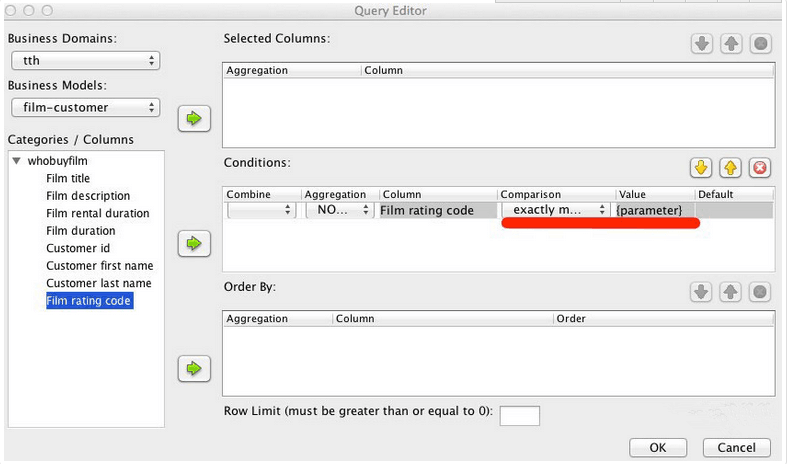787x464 pixels.
Task: Click the Row Limit input field
Action: [x=519, y=416]
